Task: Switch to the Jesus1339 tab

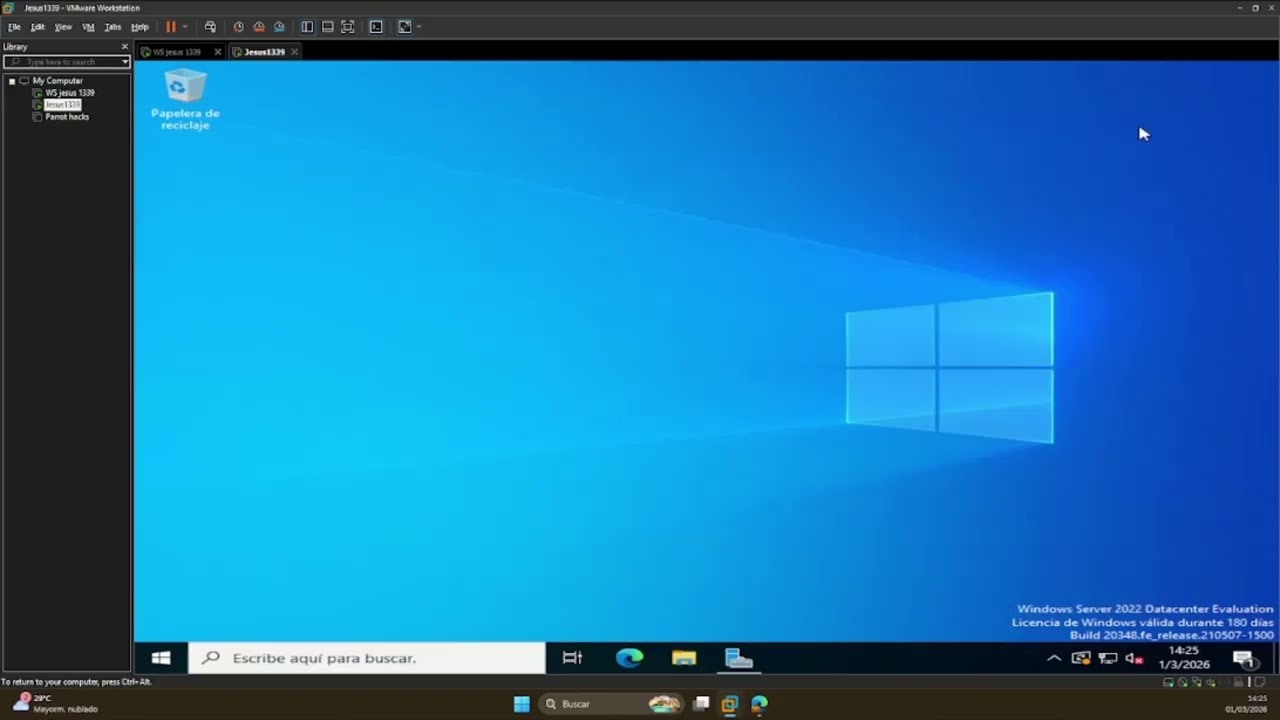Action: (x=264, y=52)
